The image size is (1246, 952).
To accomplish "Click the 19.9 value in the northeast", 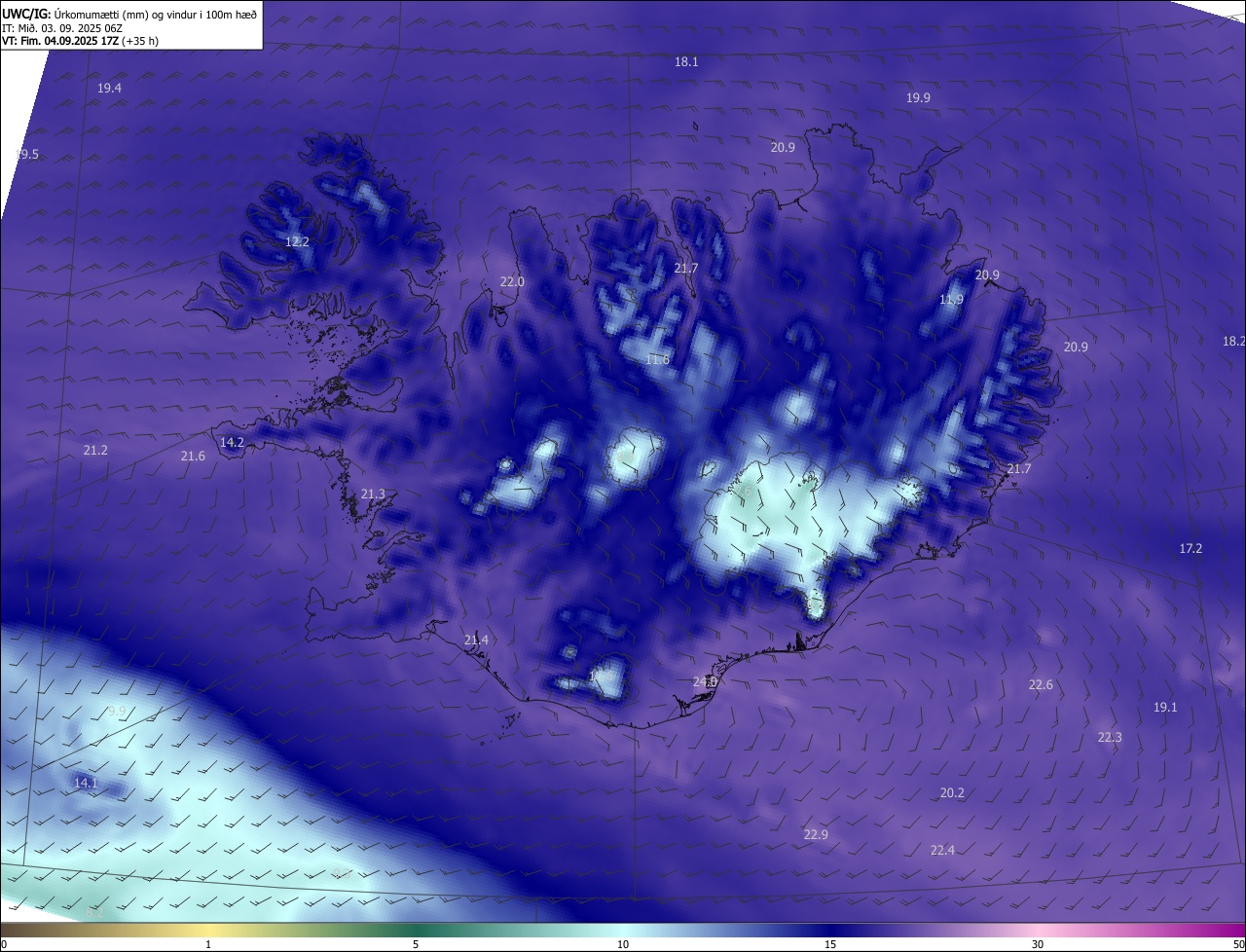I will [918, 98].
